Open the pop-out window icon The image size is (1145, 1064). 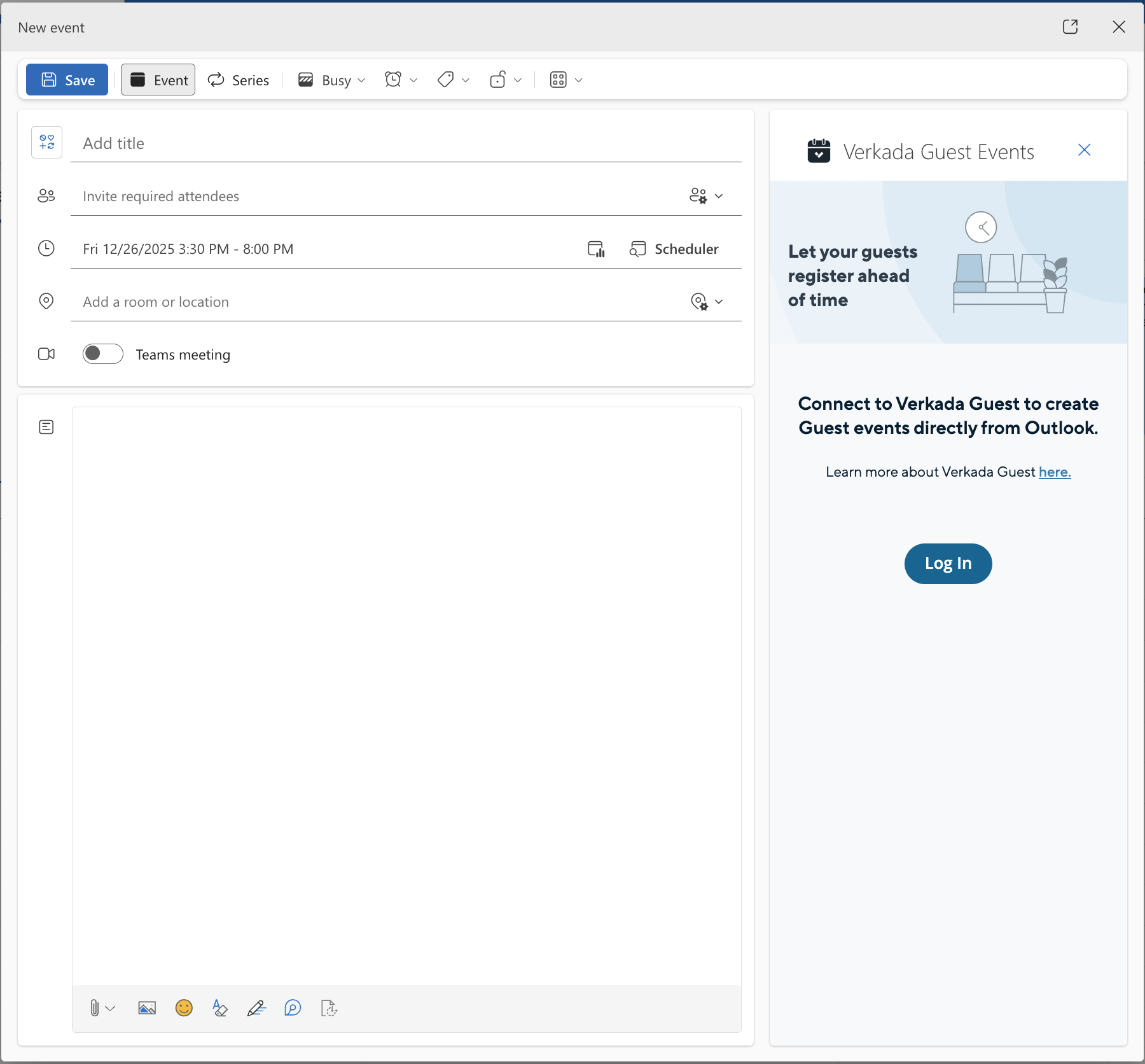tap(1070, 27)
